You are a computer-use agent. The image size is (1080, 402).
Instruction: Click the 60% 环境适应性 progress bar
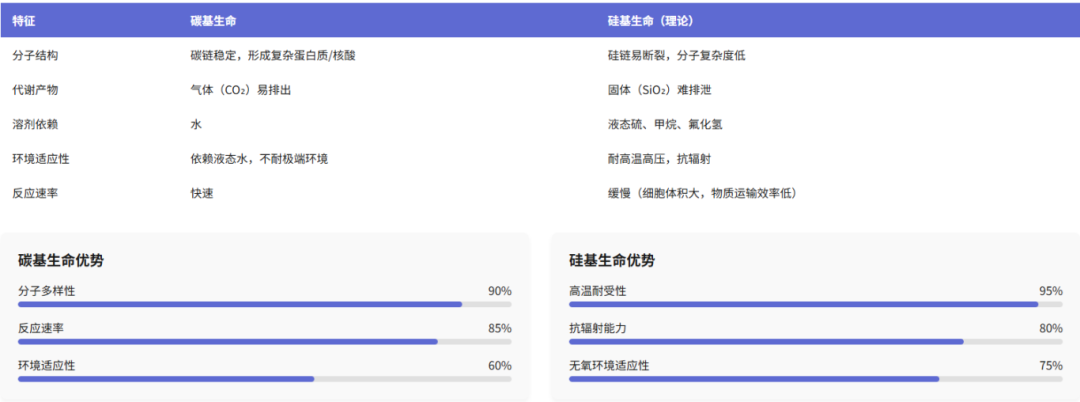[265, 379]
